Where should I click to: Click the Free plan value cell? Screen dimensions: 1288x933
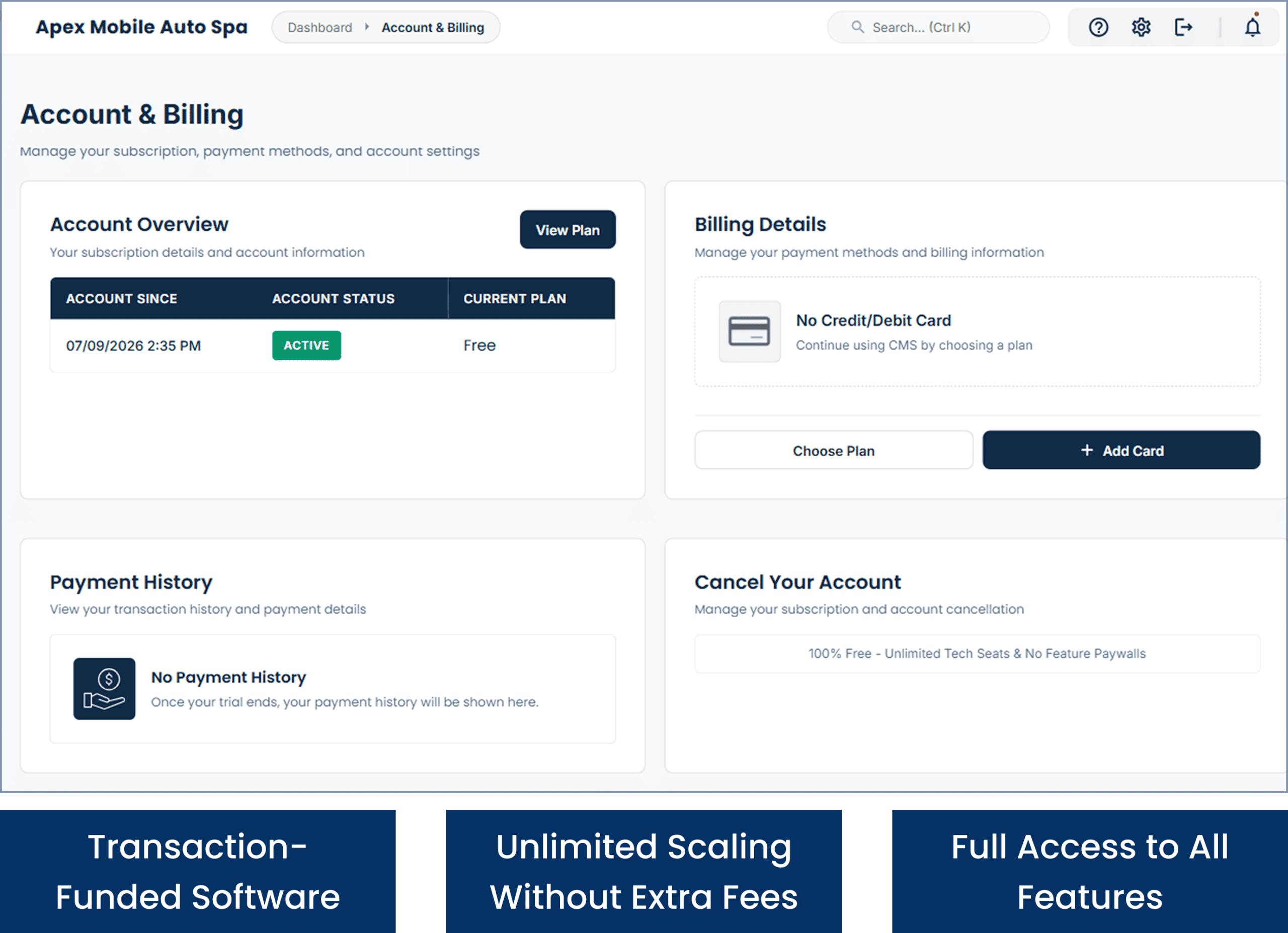tap(479, 345)
